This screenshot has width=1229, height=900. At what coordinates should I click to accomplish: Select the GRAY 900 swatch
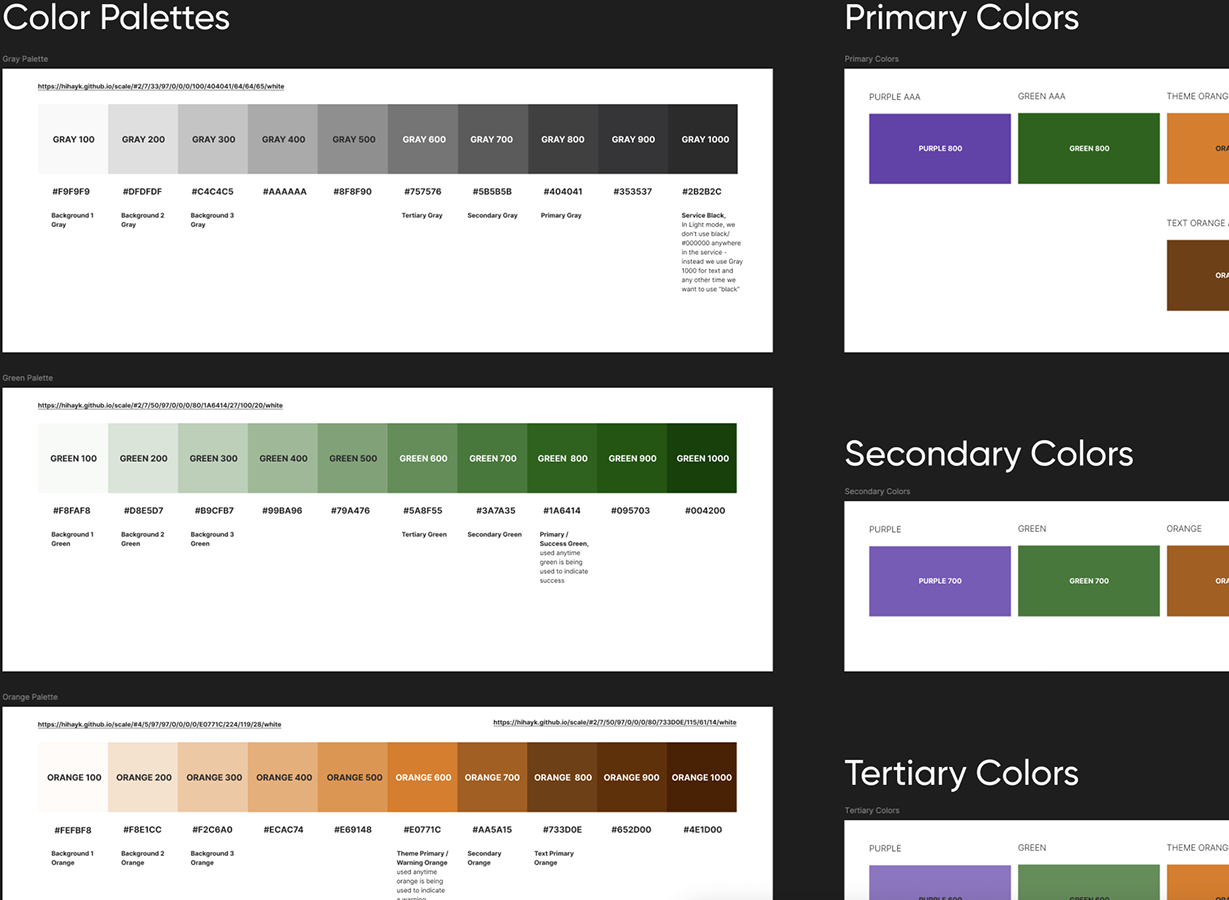[x=633, y=139]
